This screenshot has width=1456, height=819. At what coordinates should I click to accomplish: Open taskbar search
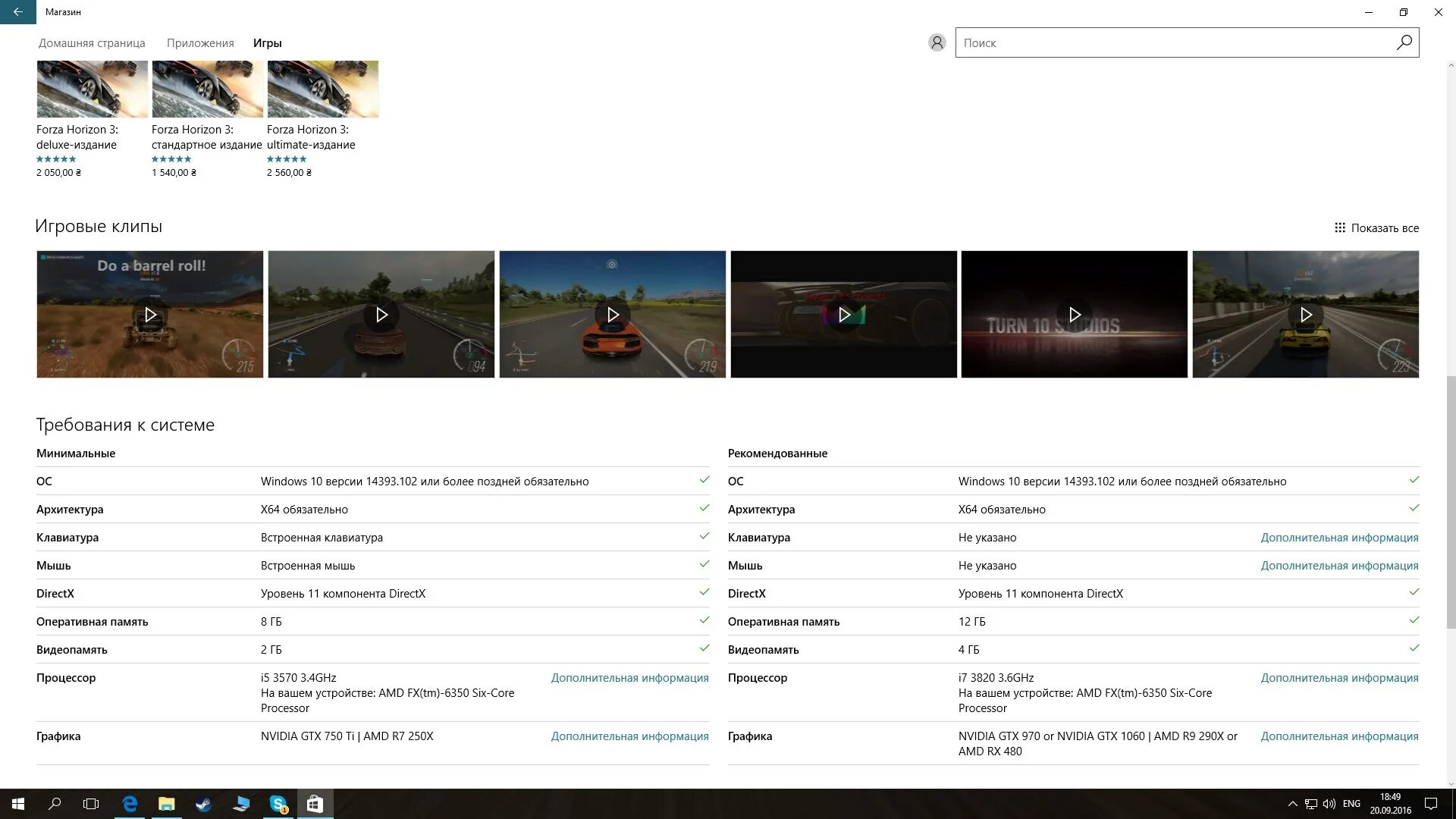pos(55,804)
